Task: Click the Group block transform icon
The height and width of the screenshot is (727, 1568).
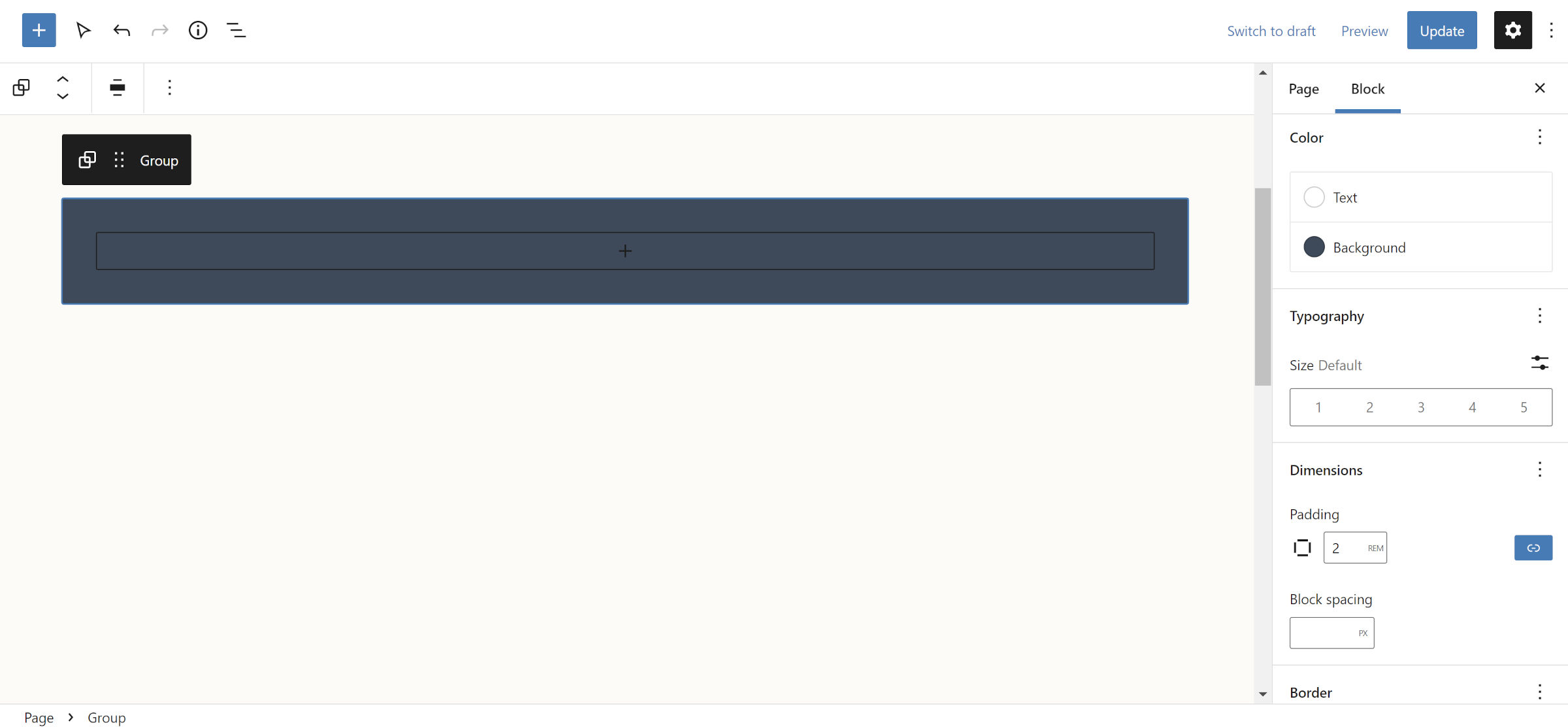Action: coord(88,160)
